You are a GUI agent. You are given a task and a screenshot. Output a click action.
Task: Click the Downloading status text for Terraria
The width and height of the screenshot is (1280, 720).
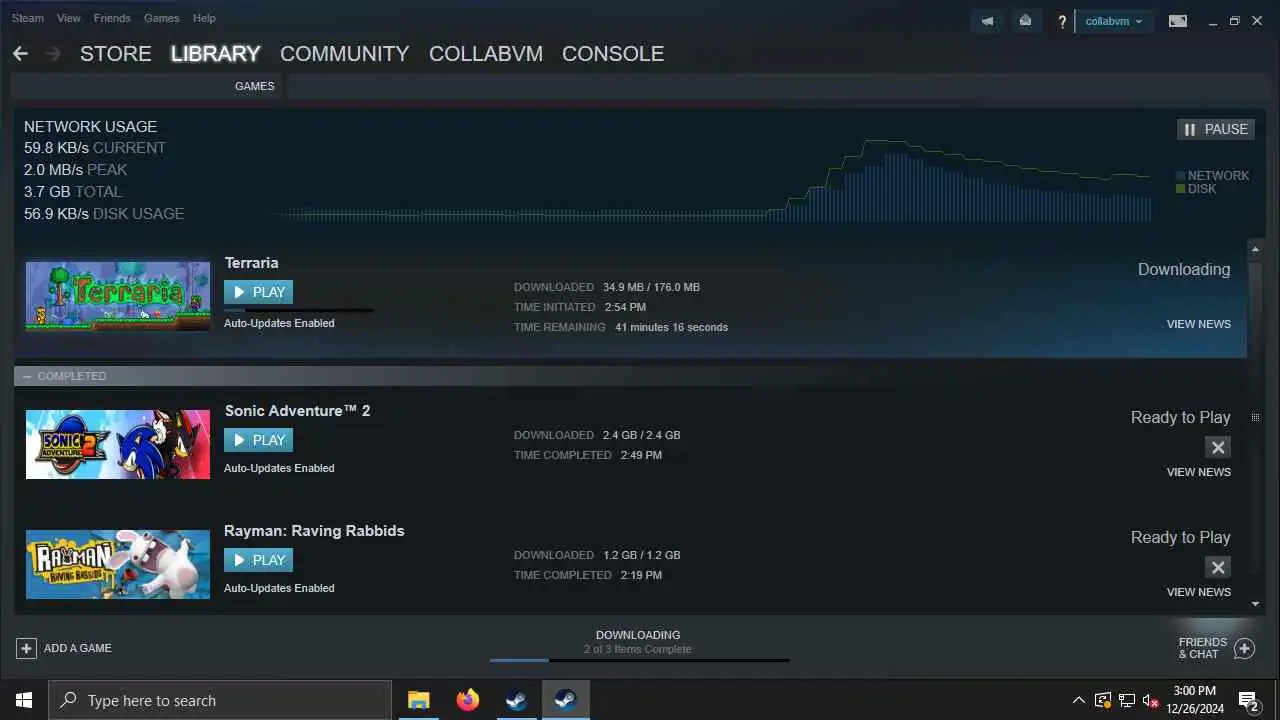coord(1184,269)
